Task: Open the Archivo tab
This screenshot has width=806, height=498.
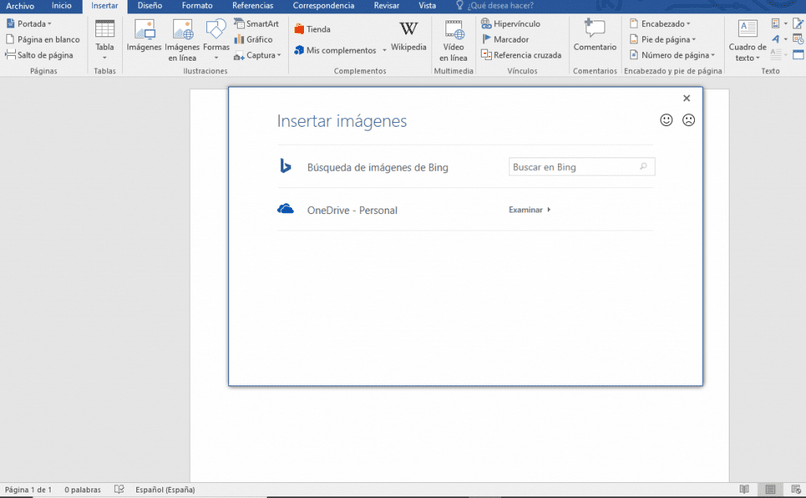Action: point(20,6)
